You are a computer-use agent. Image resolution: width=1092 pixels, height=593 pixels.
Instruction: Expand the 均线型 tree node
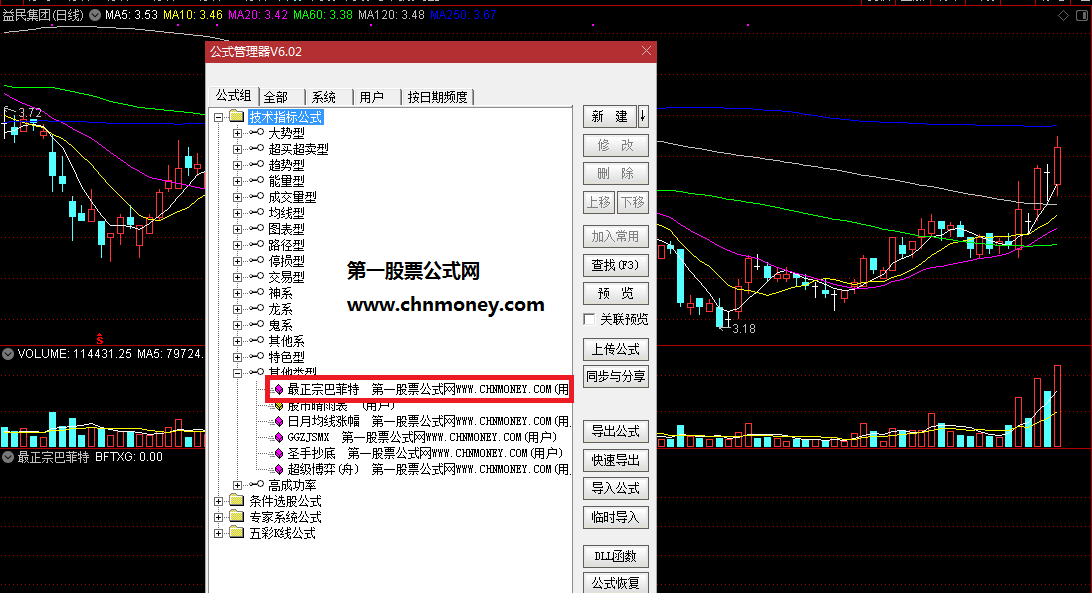[237, 213]
